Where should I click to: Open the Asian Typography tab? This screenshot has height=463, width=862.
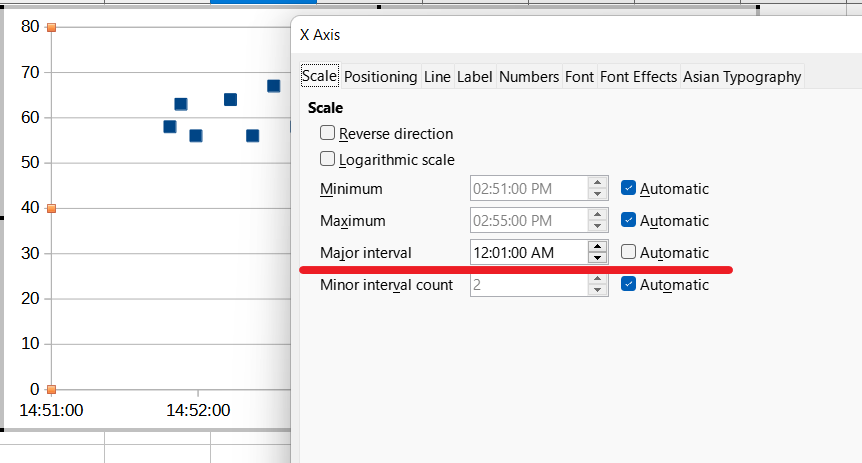(x=742, y=76)
